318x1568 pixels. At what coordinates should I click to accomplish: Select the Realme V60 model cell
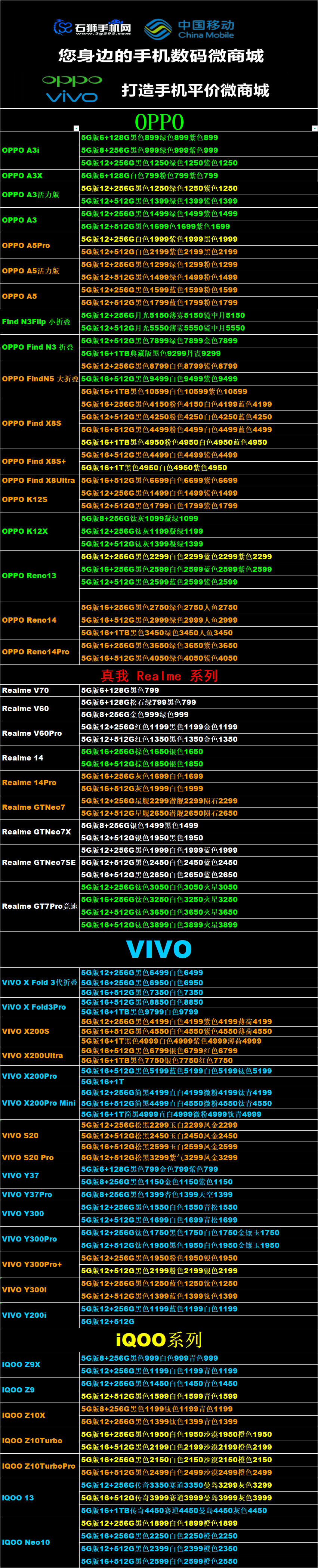(40, 709)
